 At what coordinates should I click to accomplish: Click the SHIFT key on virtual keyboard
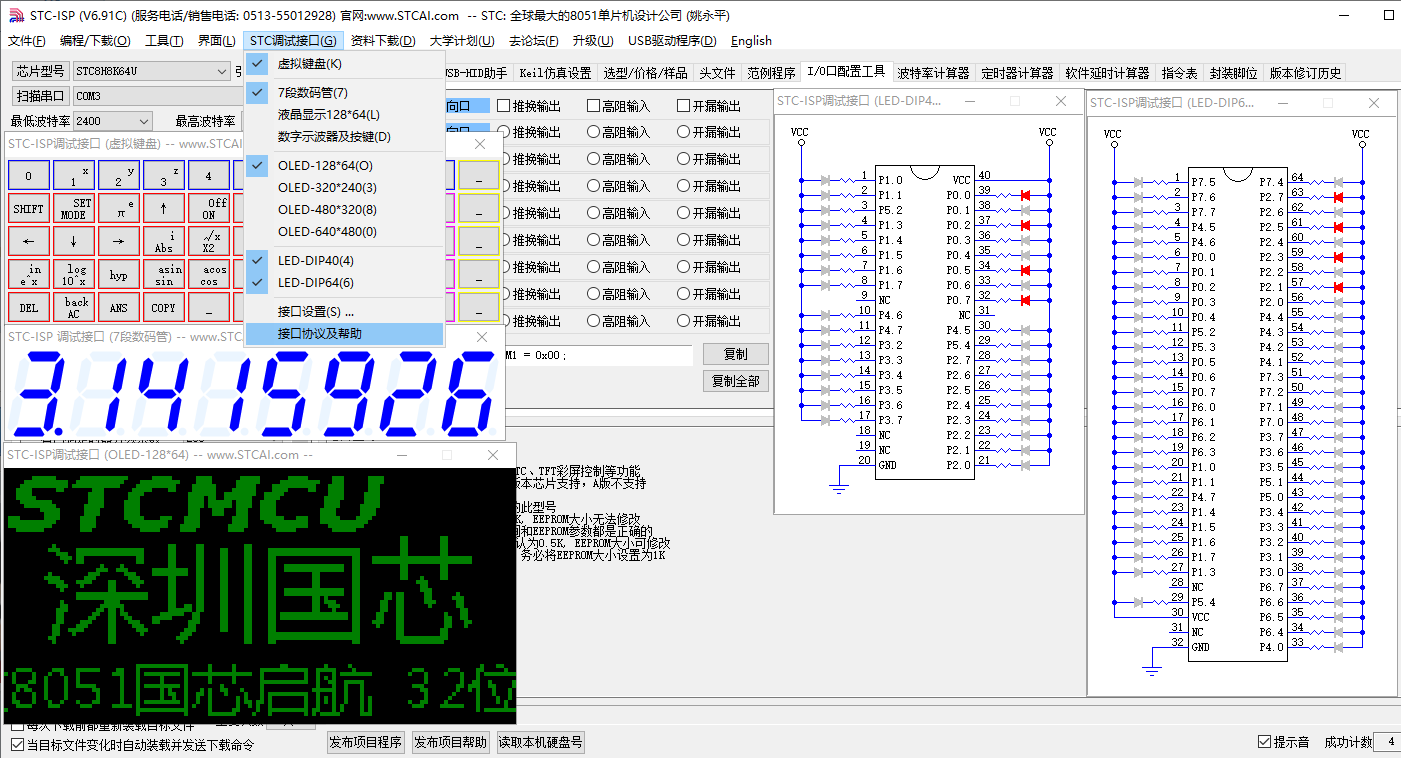28,208
